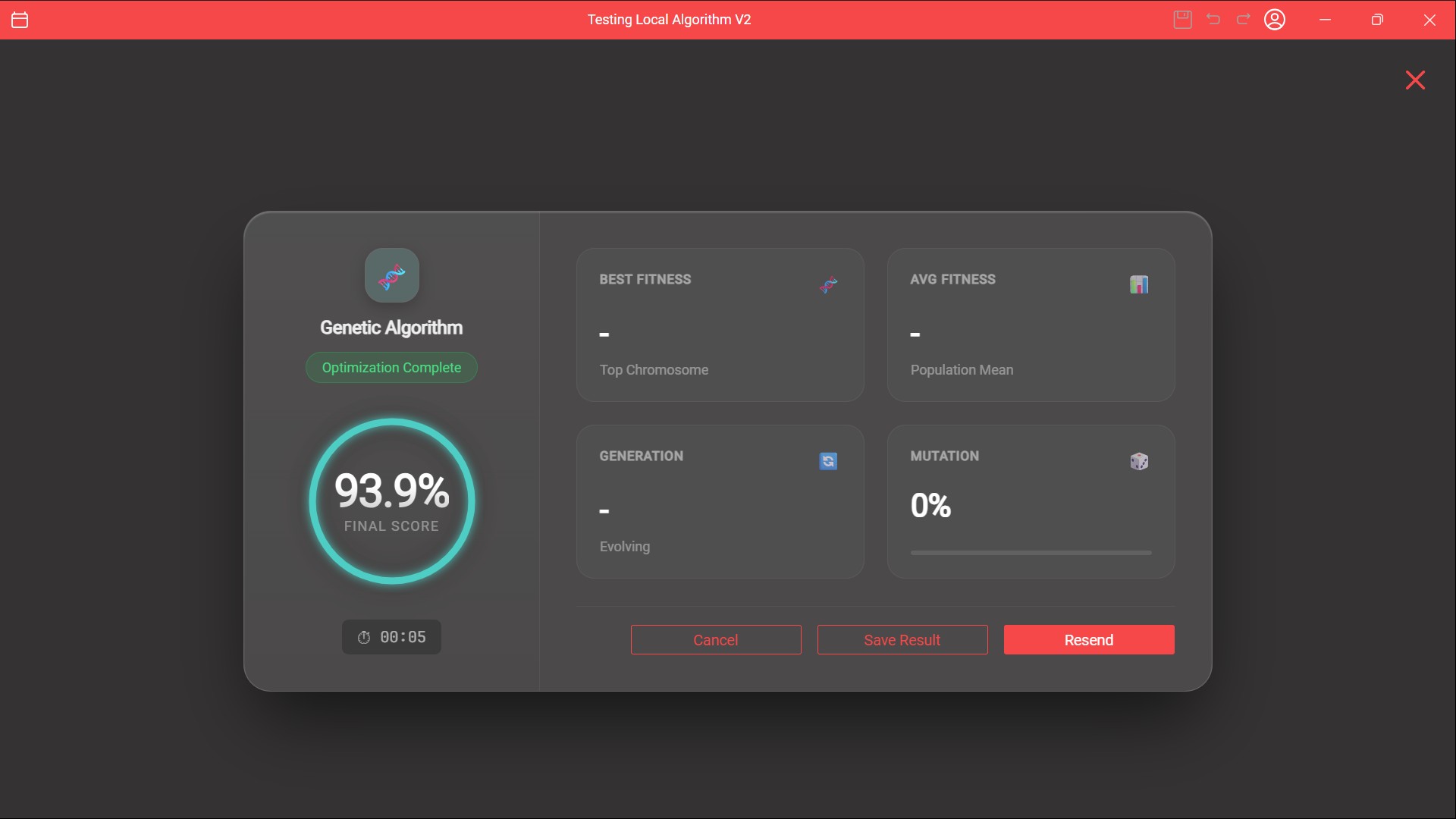Close the dialog with the red X
The width and height of the screenshot is (1456, 819).
click(1414, 80)
